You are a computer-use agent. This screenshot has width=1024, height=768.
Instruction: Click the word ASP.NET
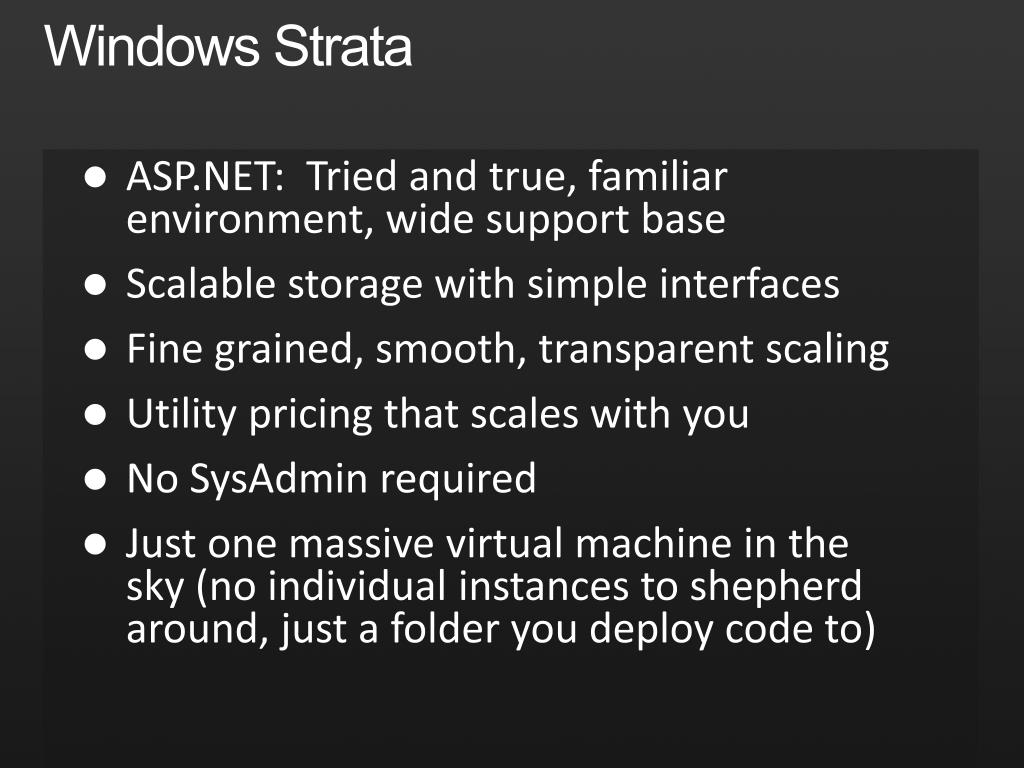point(200,176)
